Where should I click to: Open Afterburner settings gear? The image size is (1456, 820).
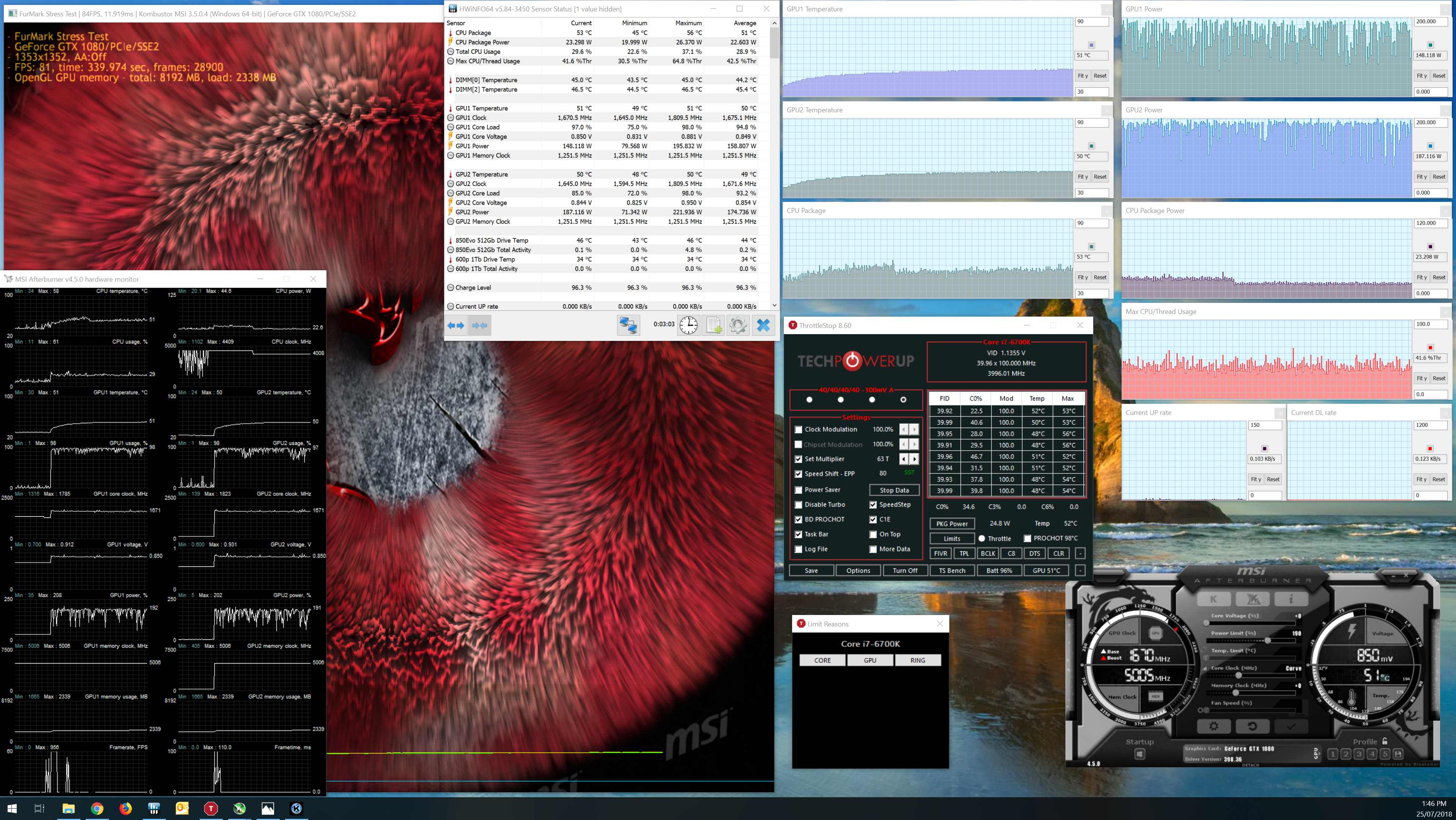(x=1213, y=726)
